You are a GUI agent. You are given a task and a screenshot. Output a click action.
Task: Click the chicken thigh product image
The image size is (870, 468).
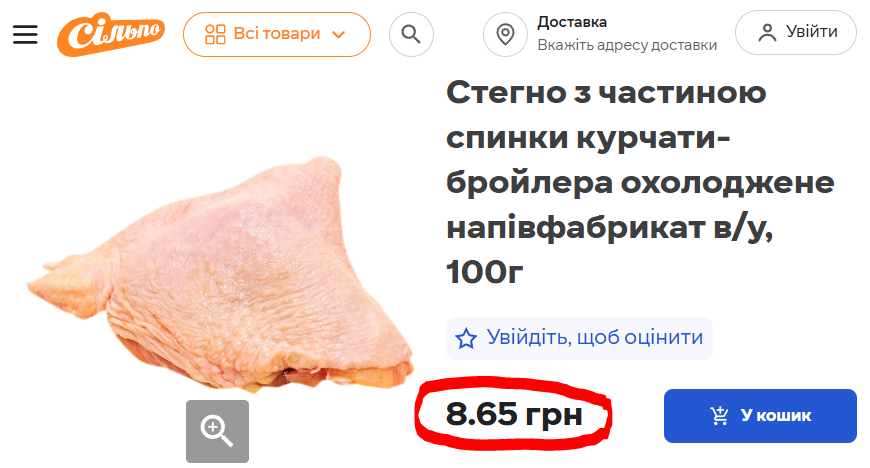pos(220,273)
